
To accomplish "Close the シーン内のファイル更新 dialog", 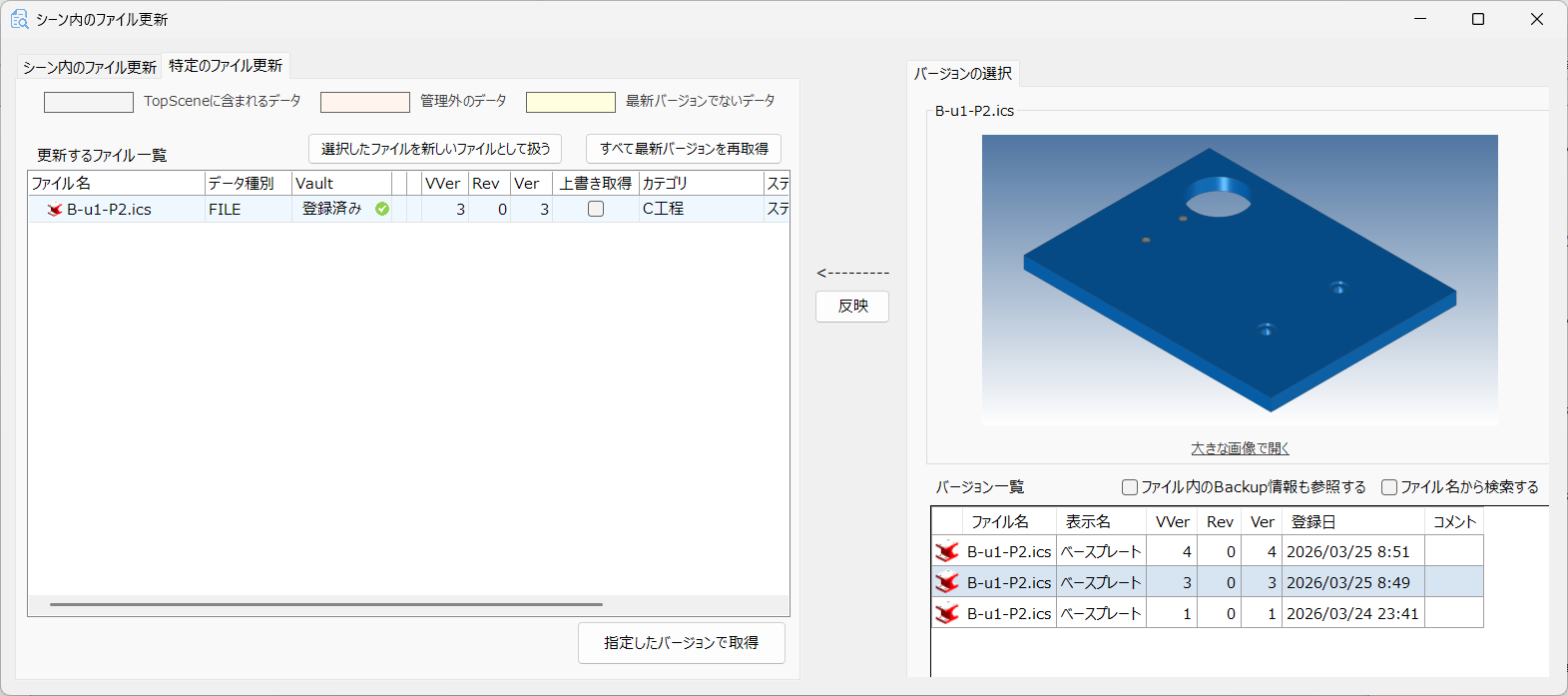I will pyautogui.click(x=1537, y=19).
